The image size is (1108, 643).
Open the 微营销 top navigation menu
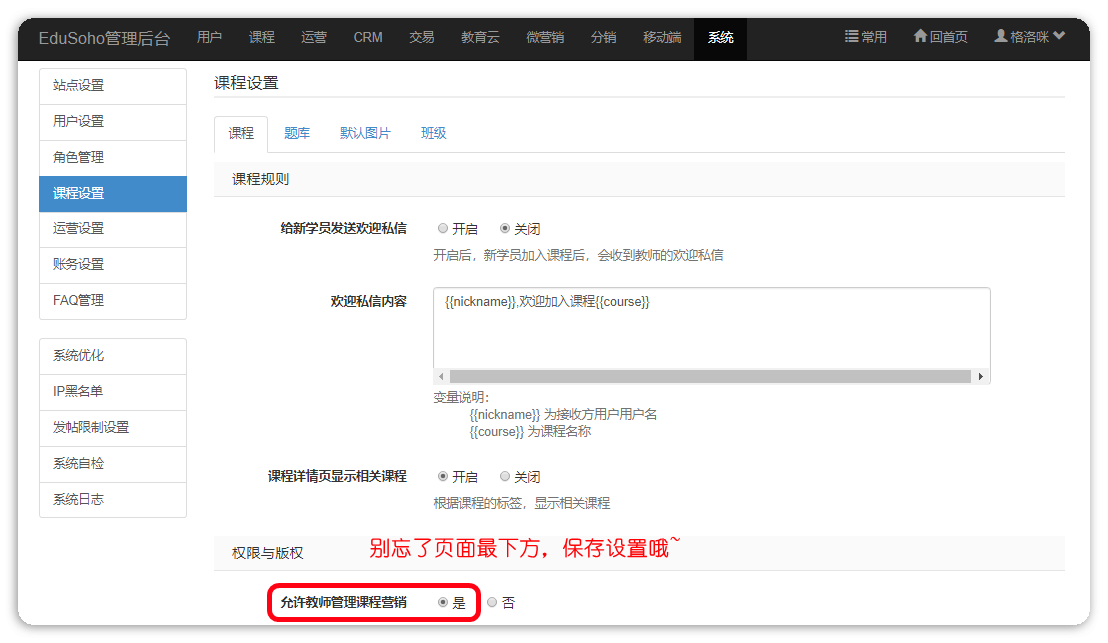(545, 38)
